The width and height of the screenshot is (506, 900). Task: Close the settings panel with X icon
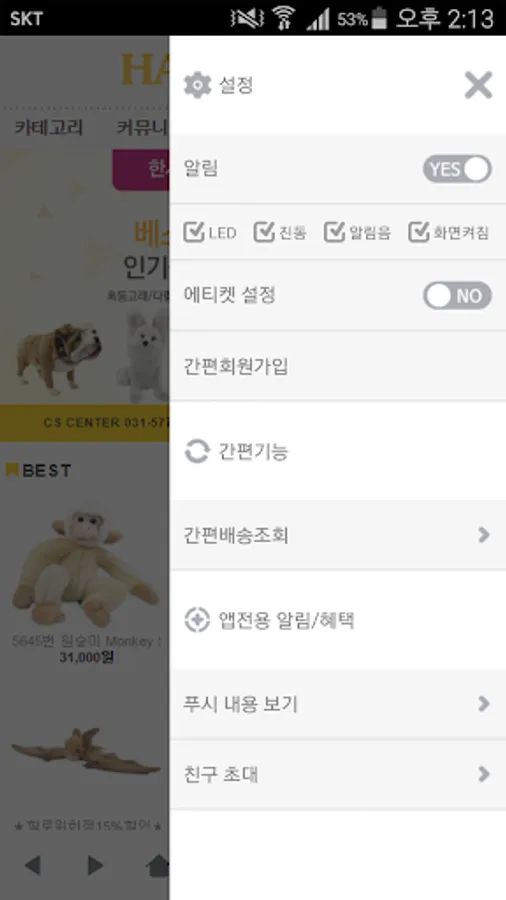478,86
